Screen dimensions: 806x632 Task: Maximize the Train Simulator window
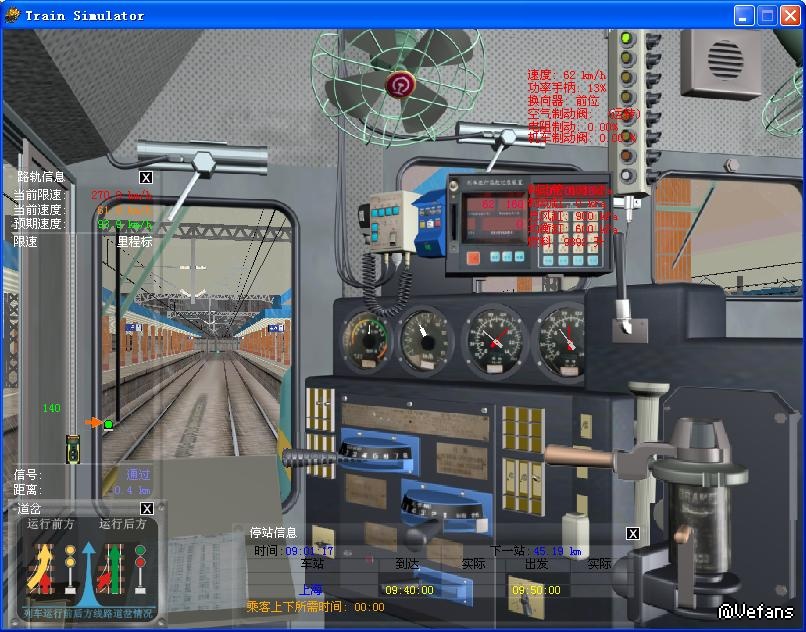[x=767, y=15]
